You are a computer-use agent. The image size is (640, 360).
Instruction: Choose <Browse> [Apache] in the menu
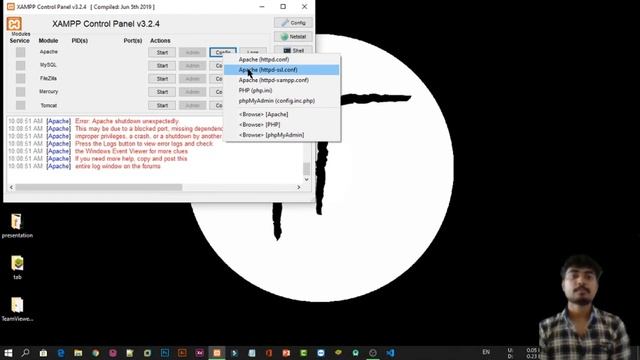click(282, 114)
